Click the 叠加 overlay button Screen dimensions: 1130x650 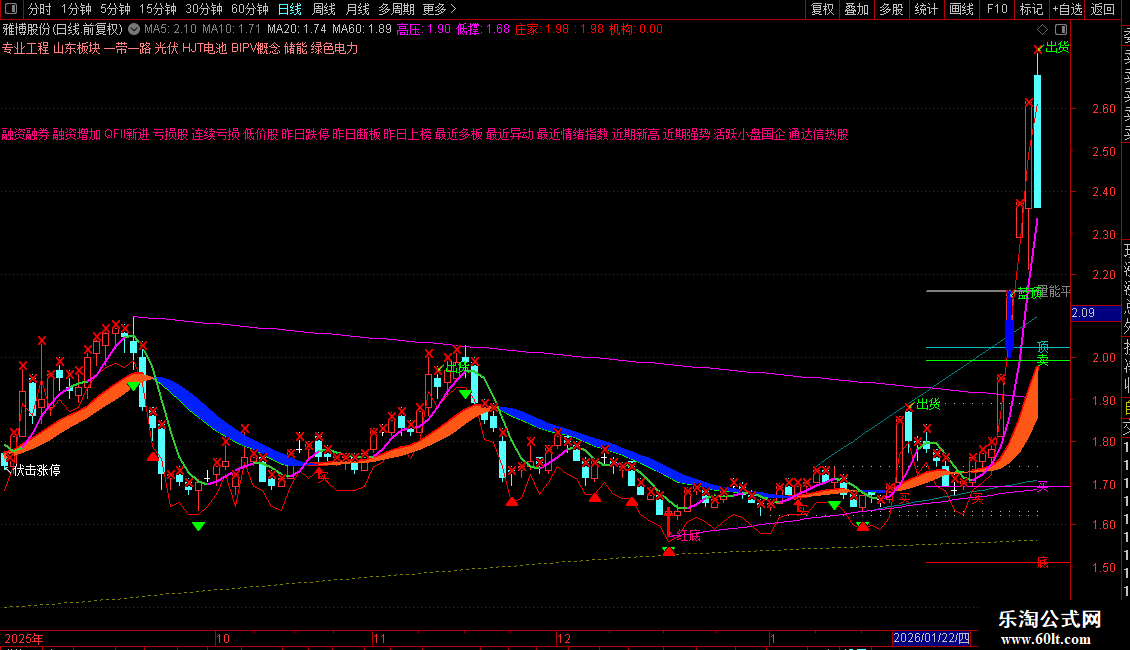857,9
